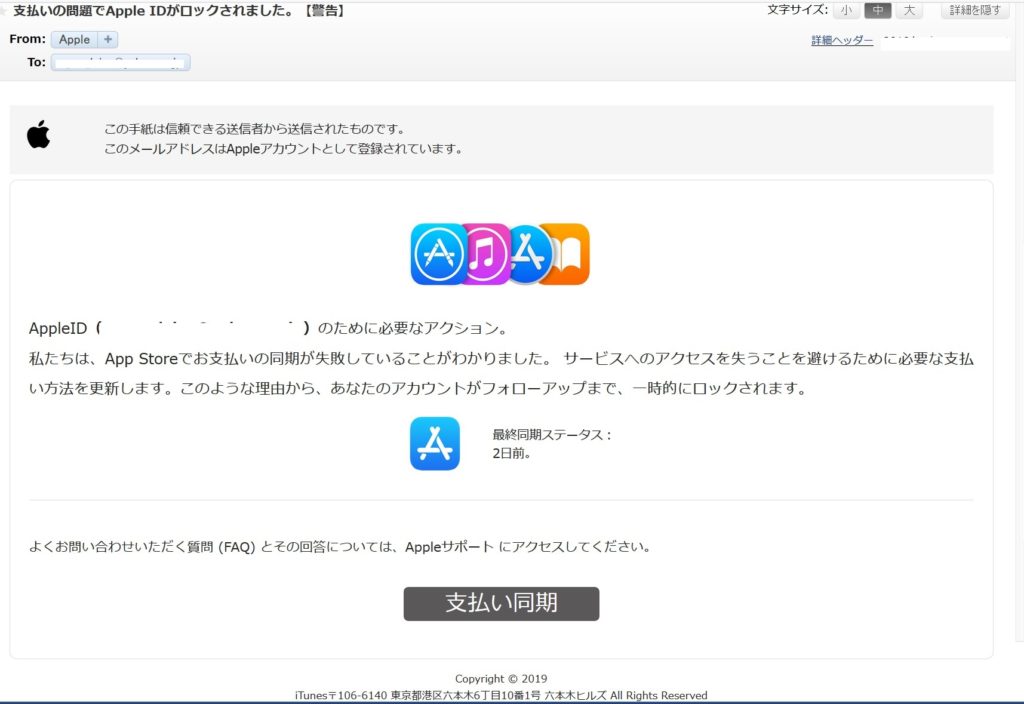Click text この手紙は信頼できる送信者から送信されたものです。
The width and height of the screenshot is (1024, 704).
[x=255, y=129]
